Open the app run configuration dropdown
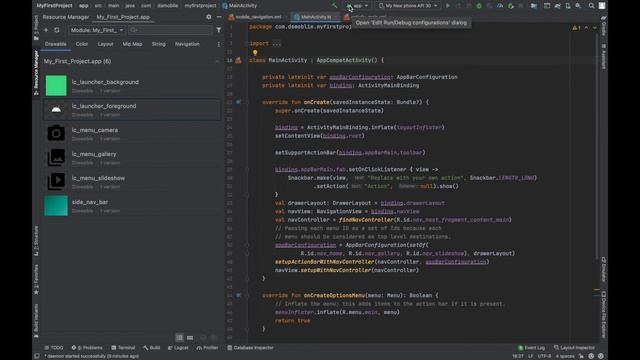Image resolution: width=640 pixels, height=360 pixels. click(x=358, y=6)
